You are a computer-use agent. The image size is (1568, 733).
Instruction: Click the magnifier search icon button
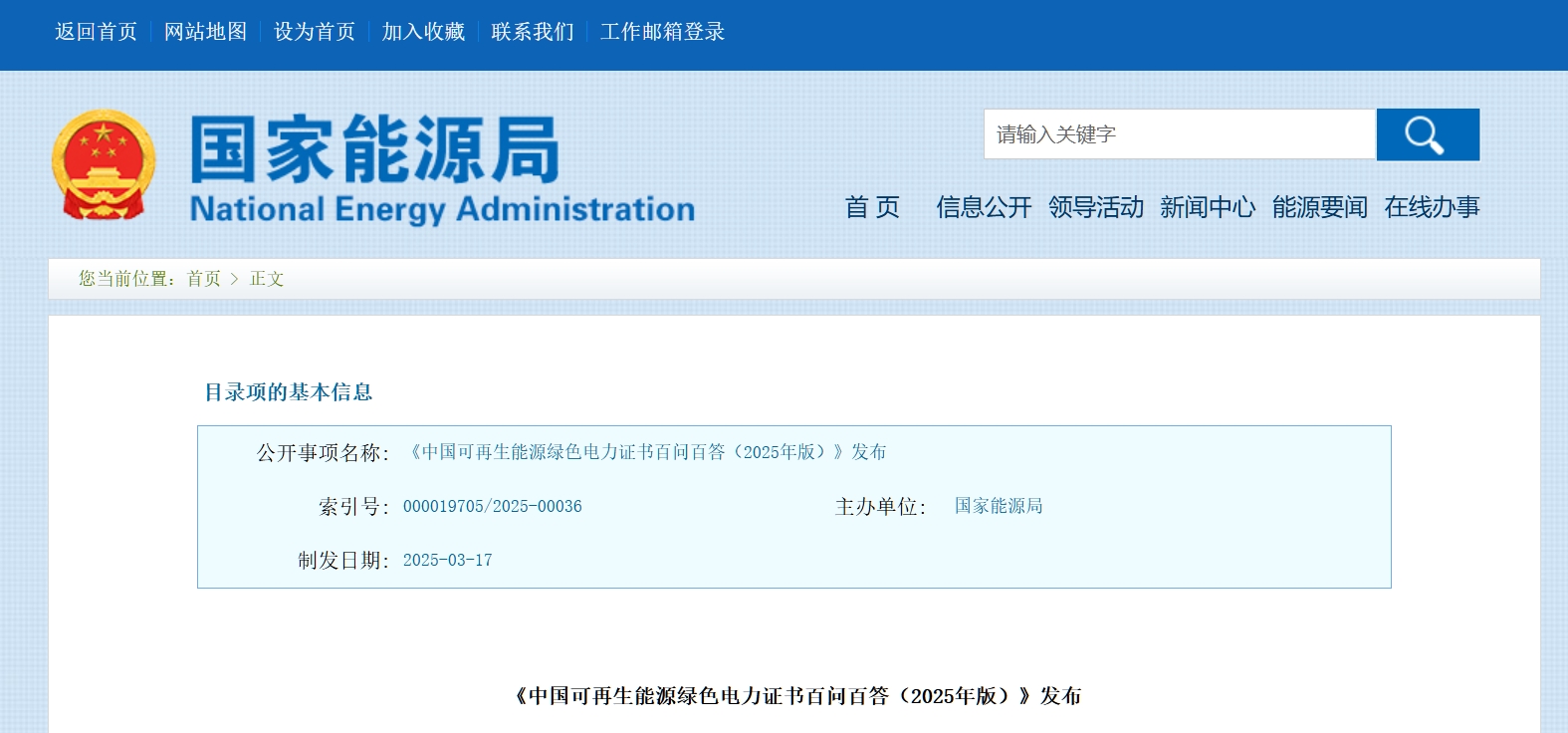[1427, 134]
